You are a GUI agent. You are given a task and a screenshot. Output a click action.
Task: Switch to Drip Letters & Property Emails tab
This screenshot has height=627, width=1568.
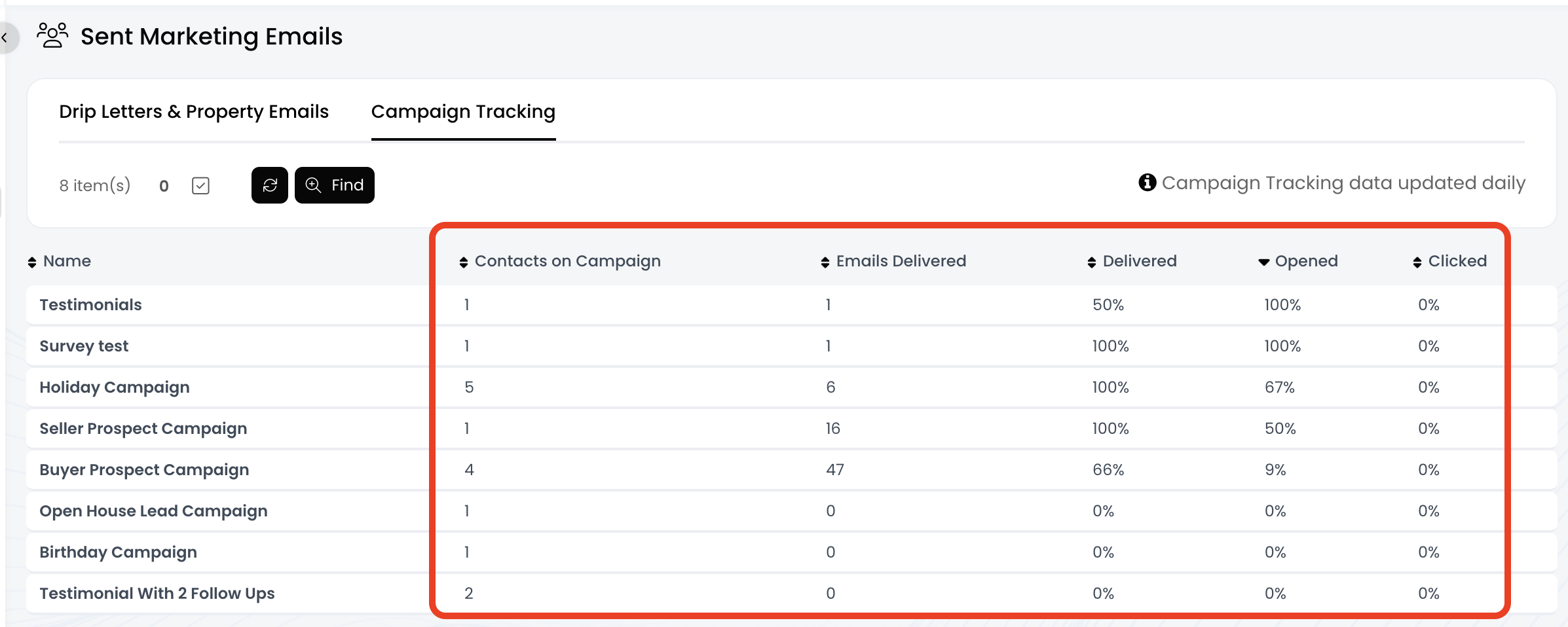point(193,112)
